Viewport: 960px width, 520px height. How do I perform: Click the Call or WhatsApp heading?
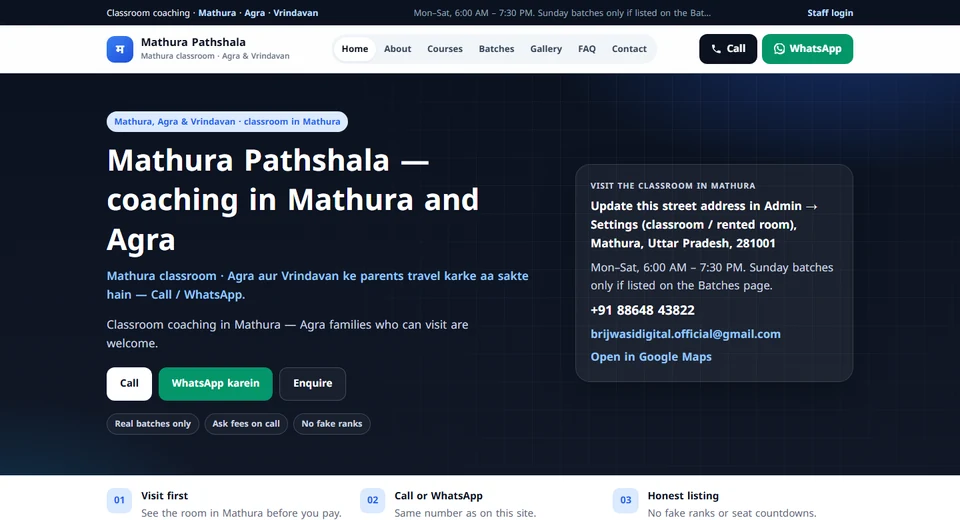(x=438, y=496)
